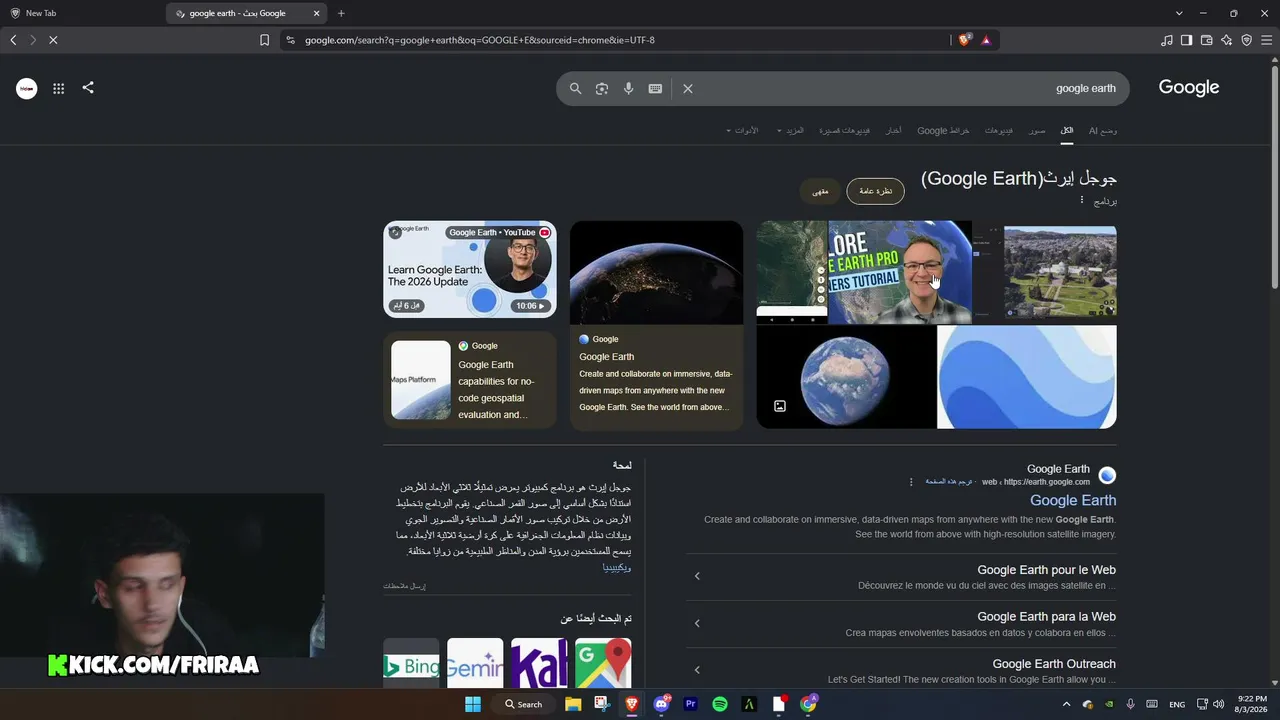Play the Learn Google Earth 2026 Update video
This screenshot has height=720, width=1280.
[470, 269]
